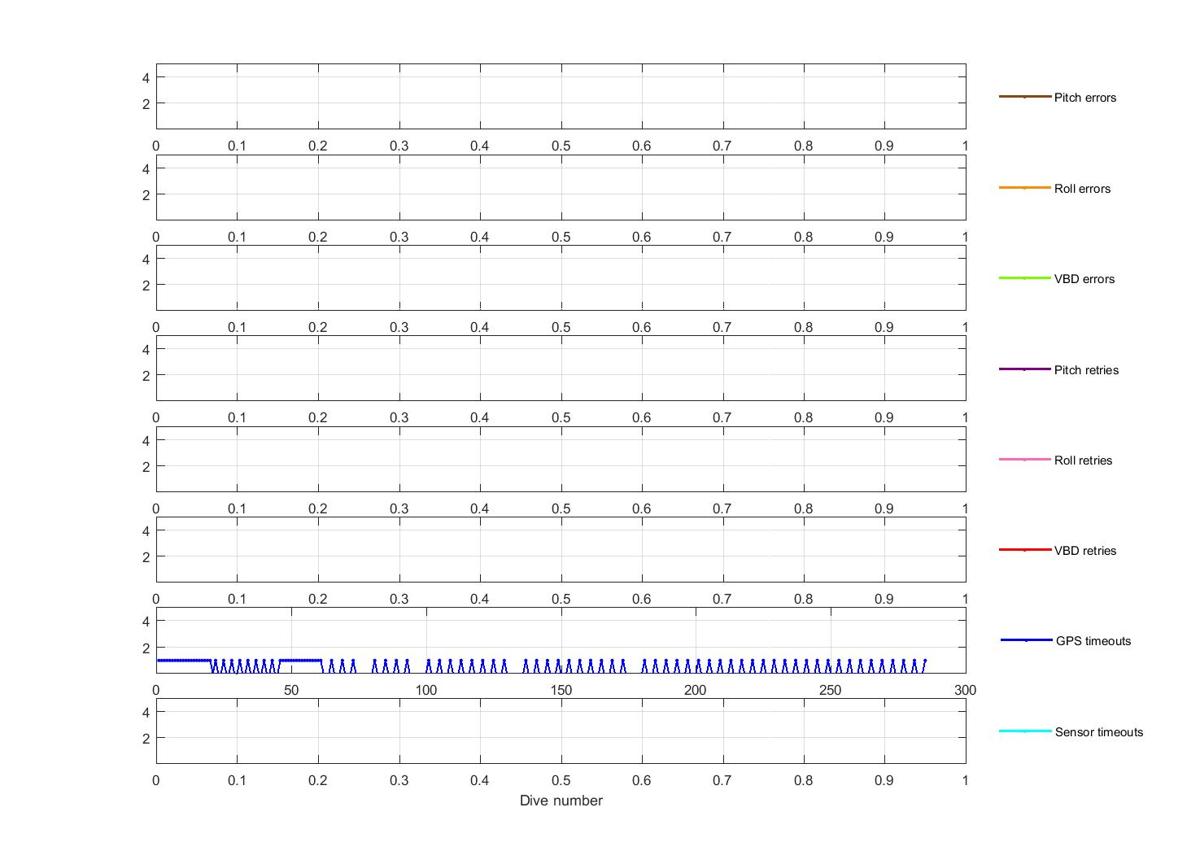This screenshot has height=859, width=1200.
Task: Click the 50 tick on the GPS timeouts axis
Action: pos(291,690)
